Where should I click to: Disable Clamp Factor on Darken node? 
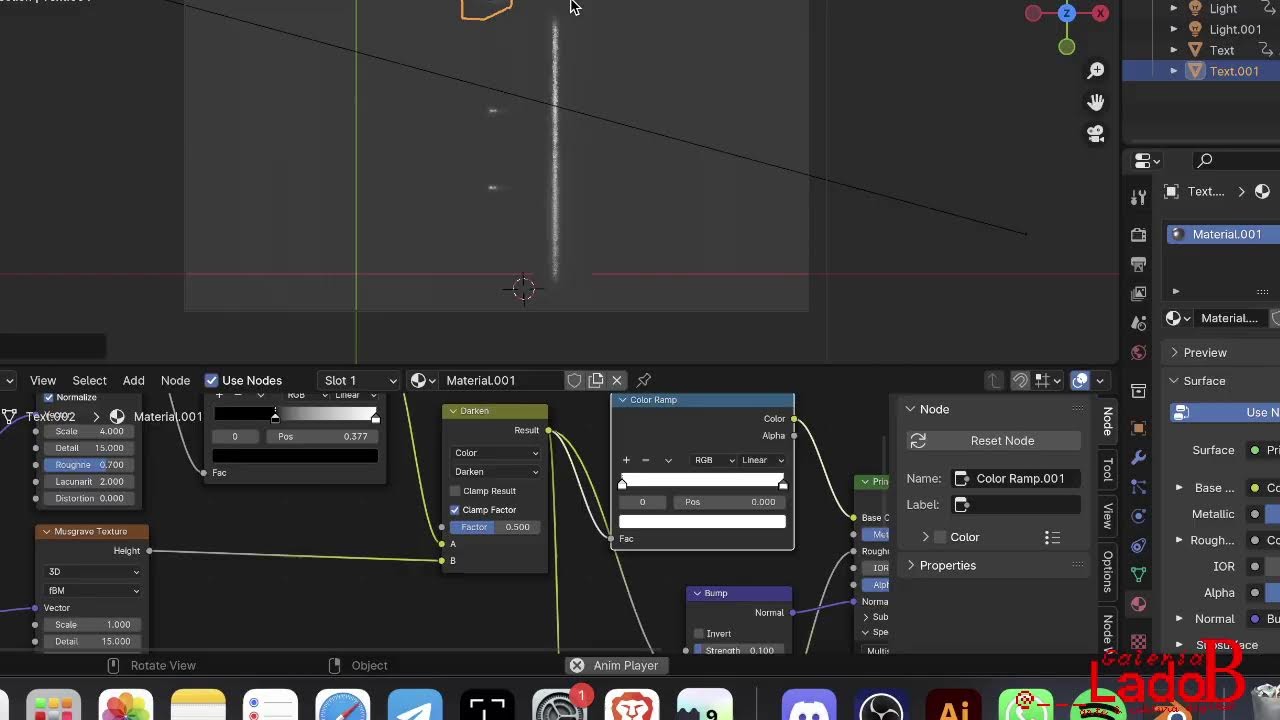click(x=455, y=510)
